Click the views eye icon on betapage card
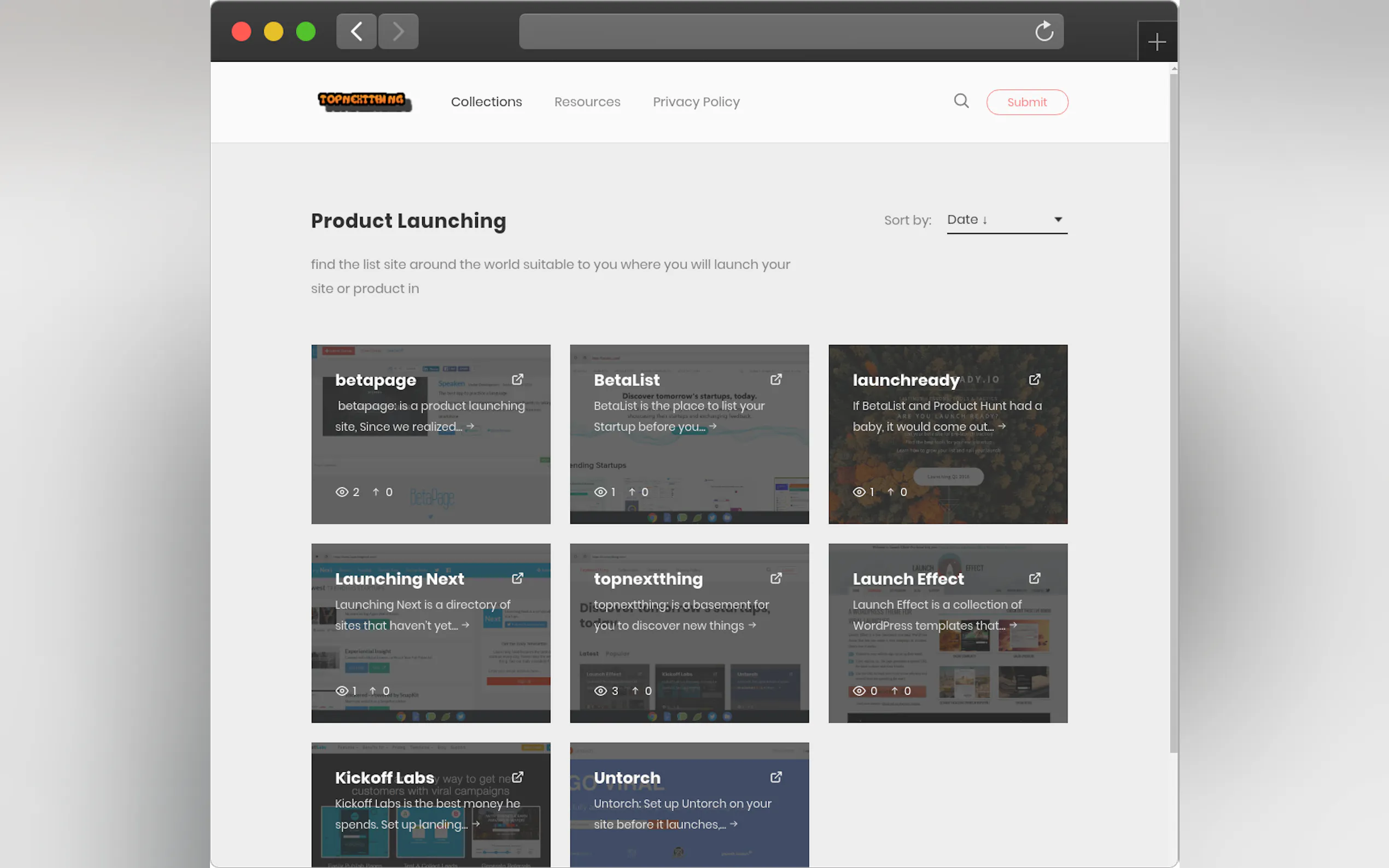1389x868 pixels. tap(342, 492)
